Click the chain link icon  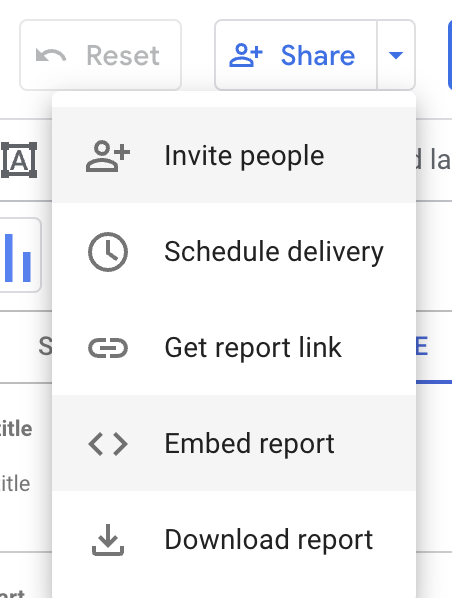point(108,348)
